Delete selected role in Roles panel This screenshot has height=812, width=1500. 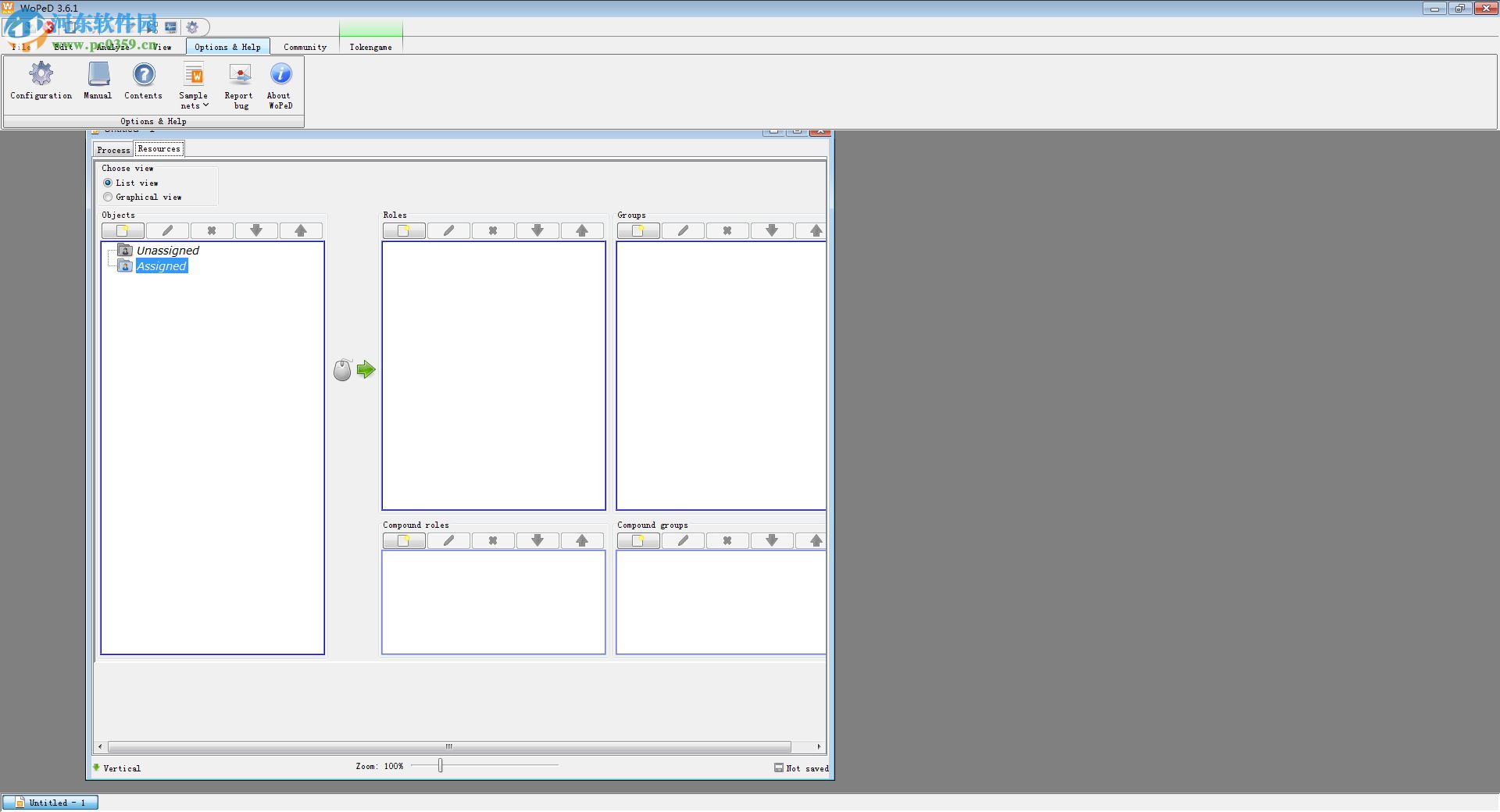point(493,230)
